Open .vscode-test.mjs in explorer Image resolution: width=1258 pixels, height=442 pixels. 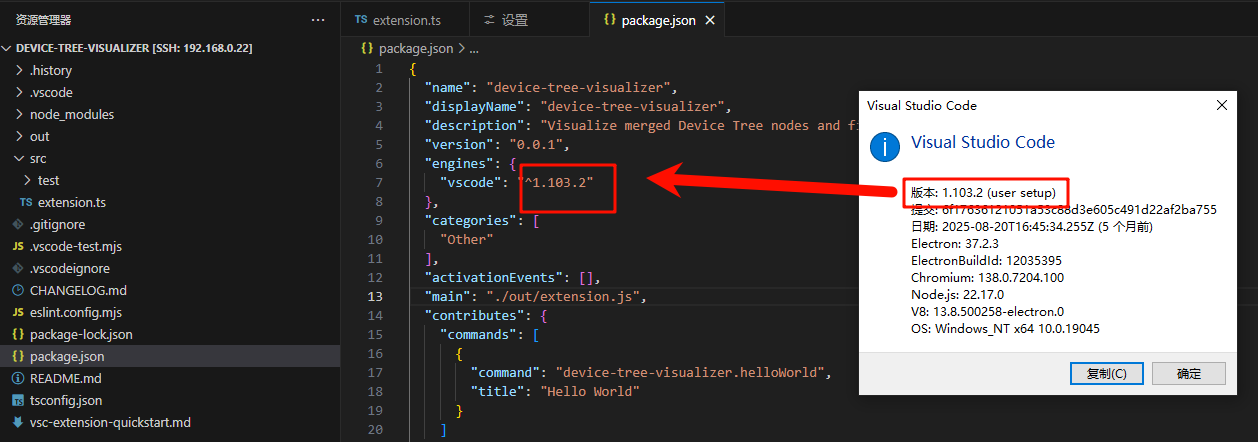click(x=76, y=246)
